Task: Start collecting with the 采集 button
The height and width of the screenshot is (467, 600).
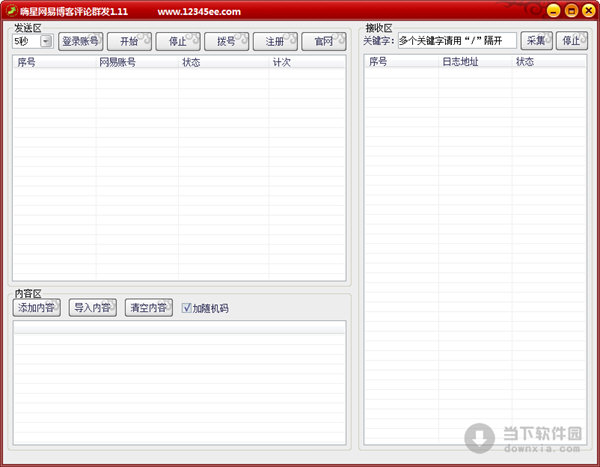Action: (x=536, y=41)
